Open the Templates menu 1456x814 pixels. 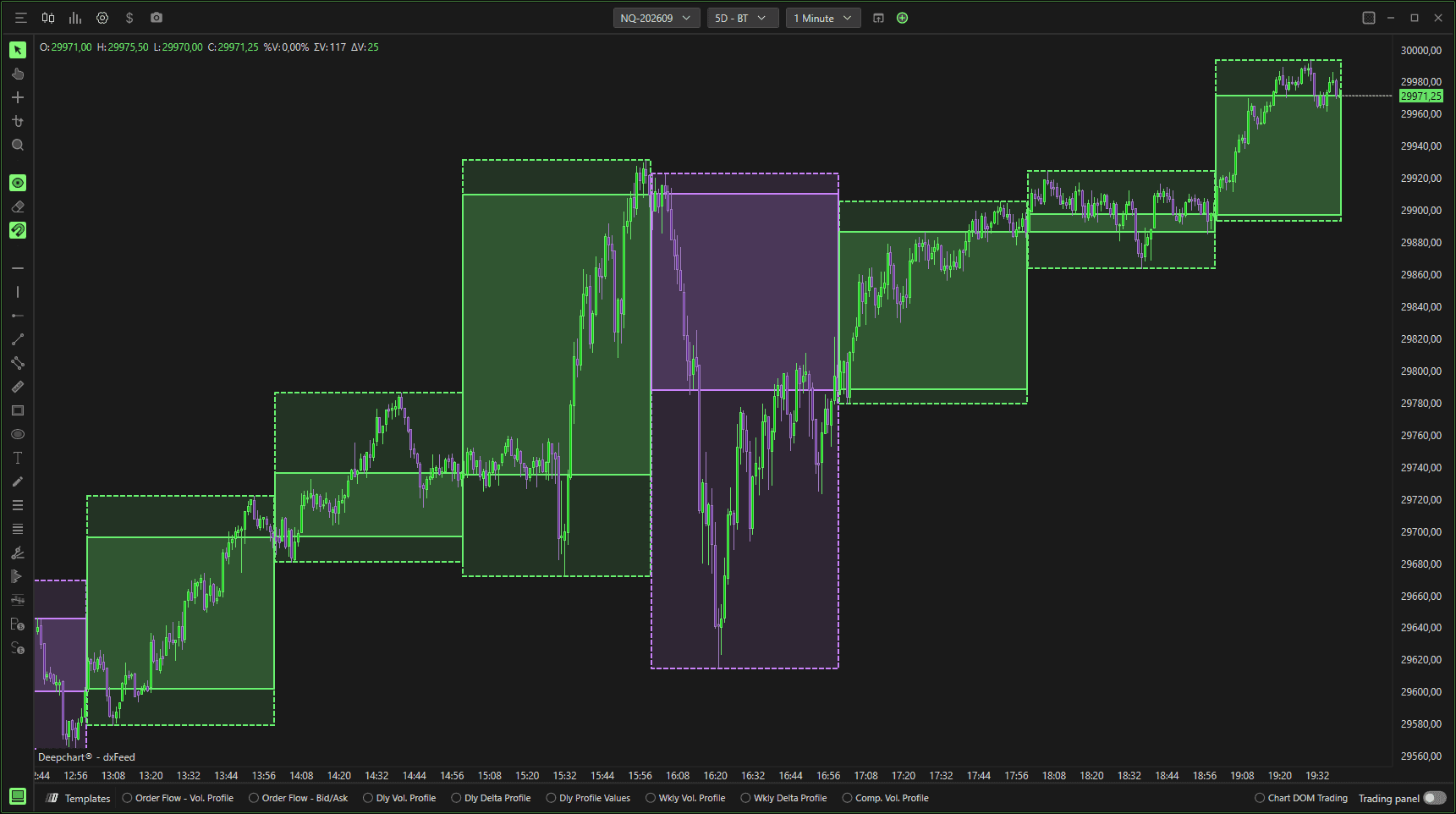pos(79,798)
